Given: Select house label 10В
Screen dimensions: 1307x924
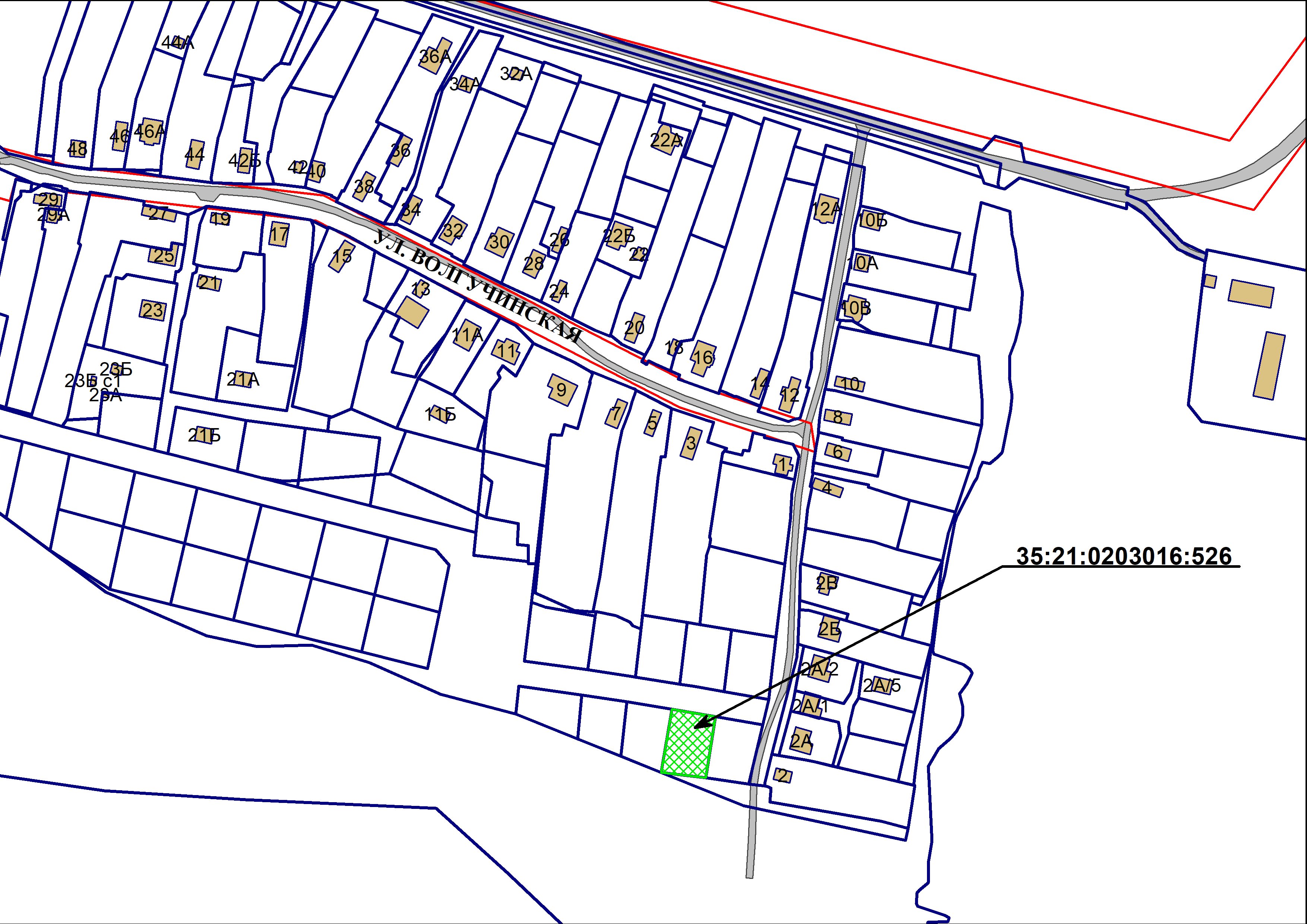Looking at the screenshot, I should [x=856, y=308].
